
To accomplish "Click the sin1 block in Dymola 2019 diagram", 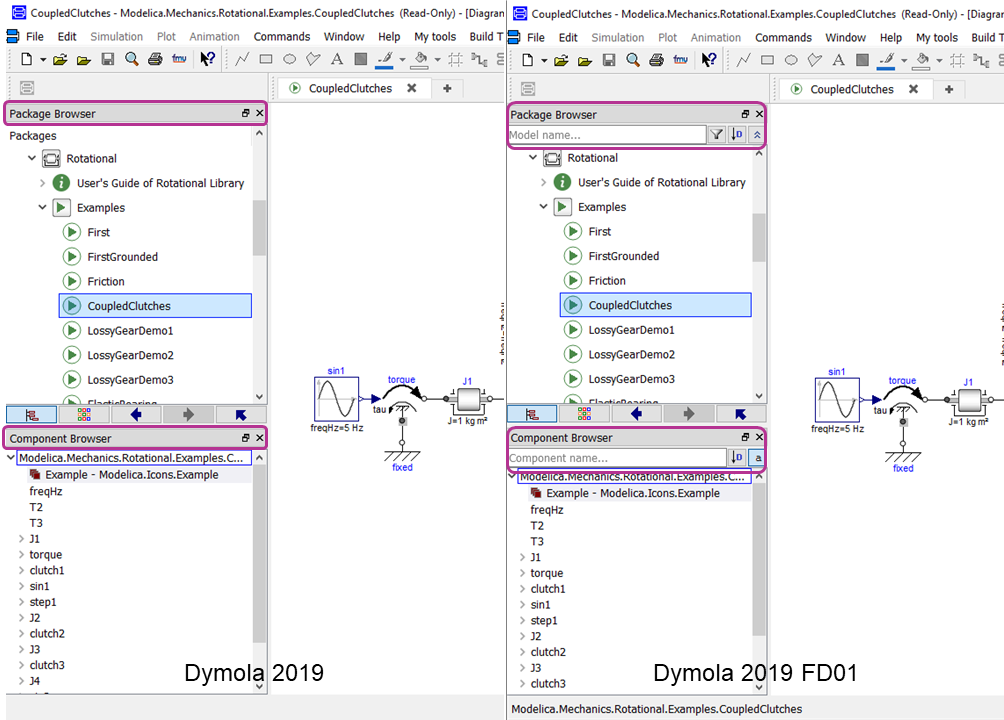I will coord(336,399).
